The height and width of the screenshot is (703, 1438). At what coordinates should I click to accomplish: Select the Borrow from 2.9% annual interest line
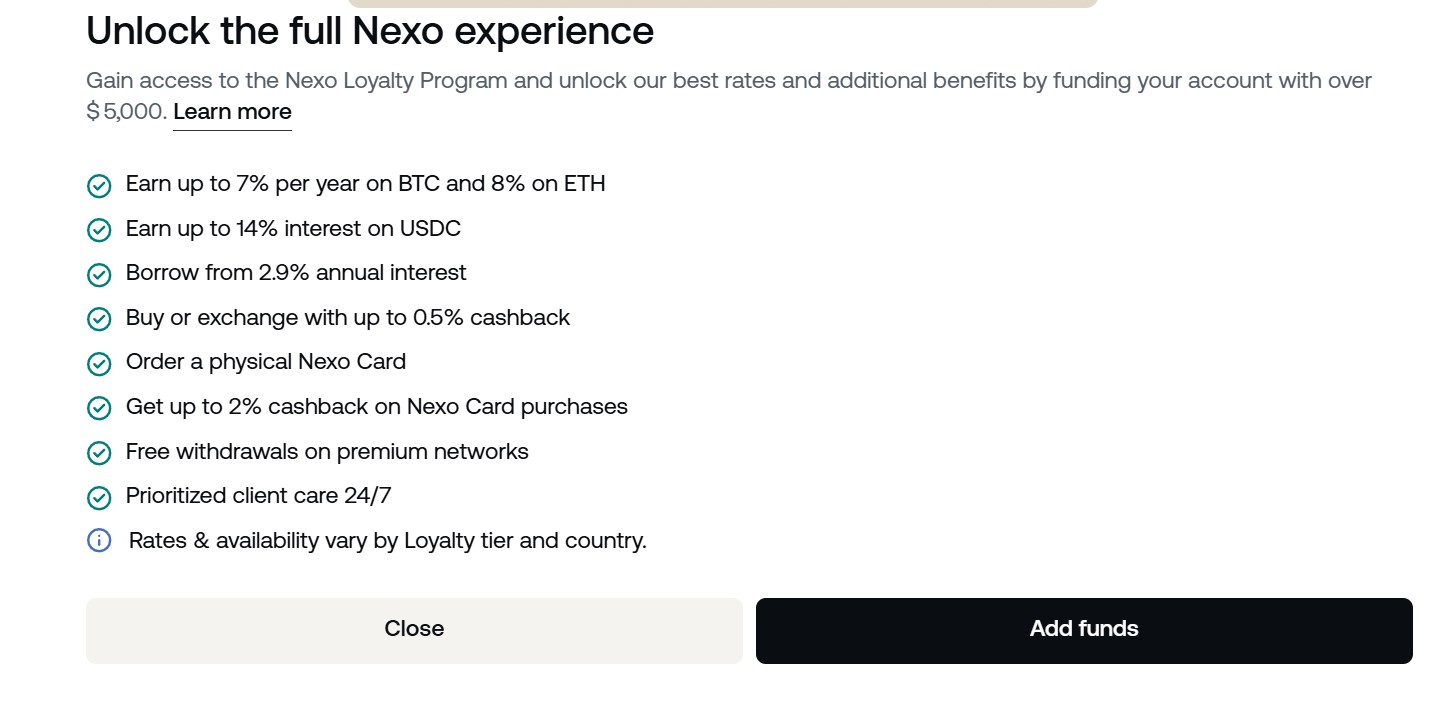(296, 273)
